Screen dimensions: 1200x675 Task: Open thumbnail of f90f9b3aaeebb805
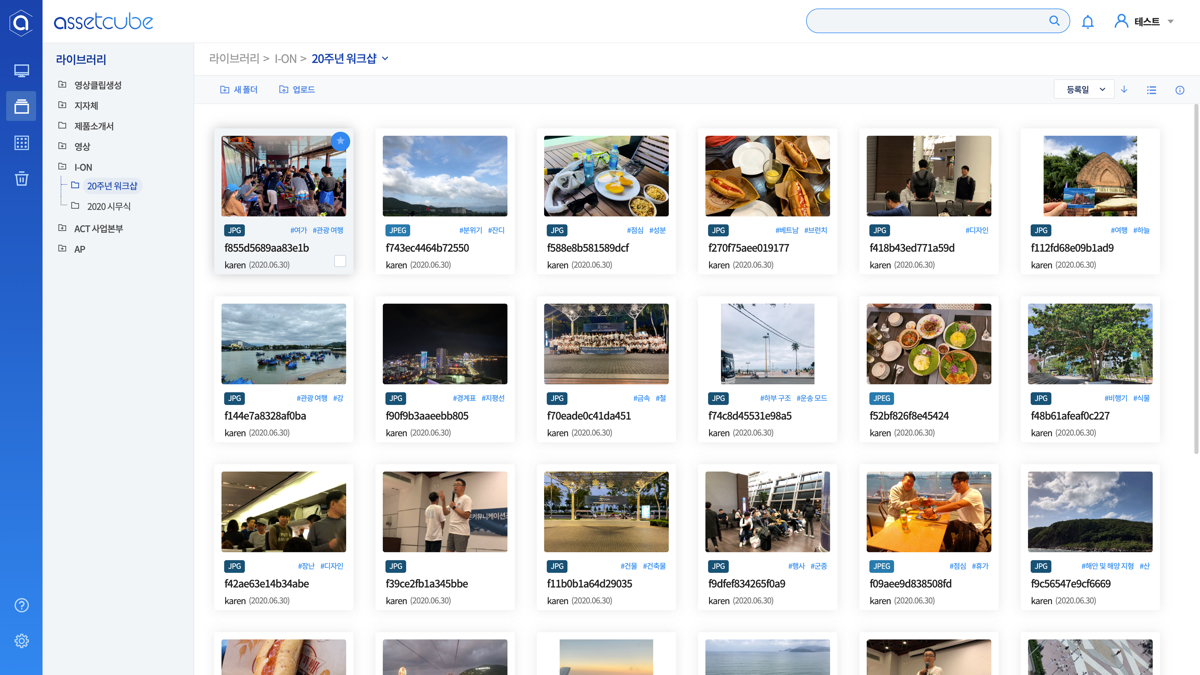point(445,344)
